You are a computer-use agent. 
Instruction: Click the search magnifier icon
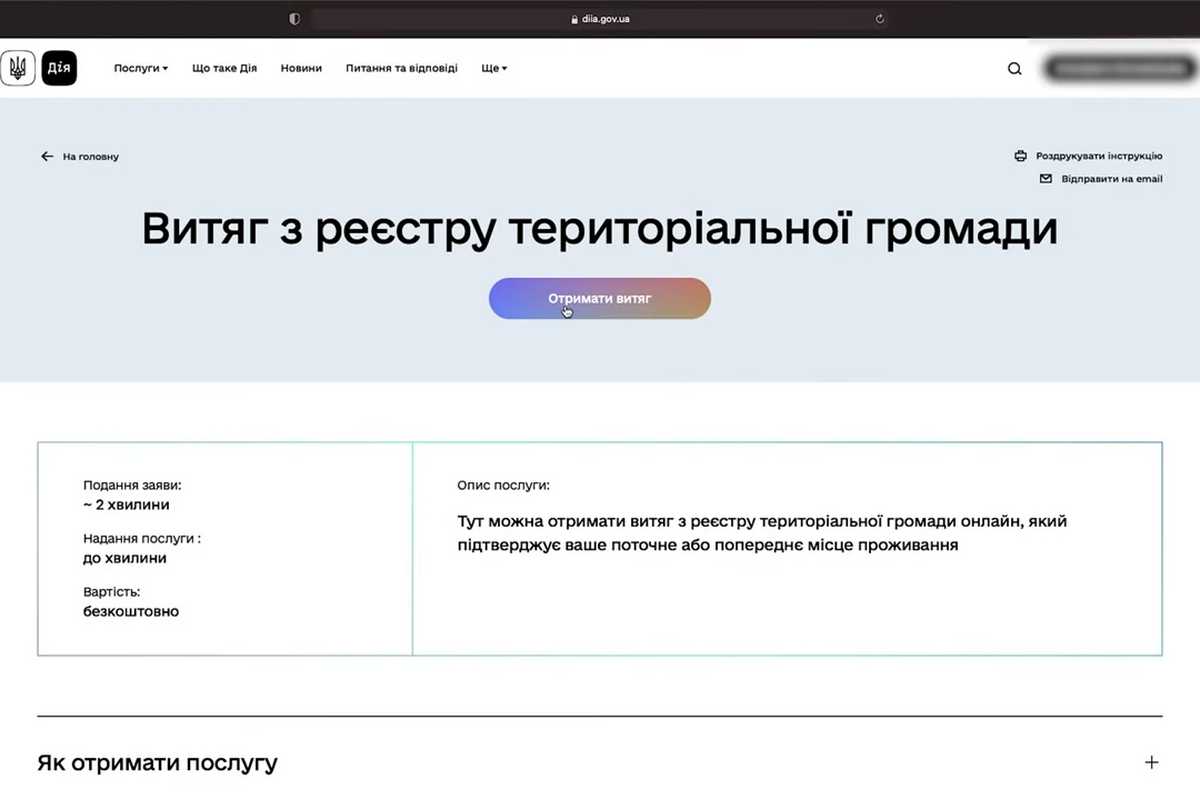[1014, 68]
